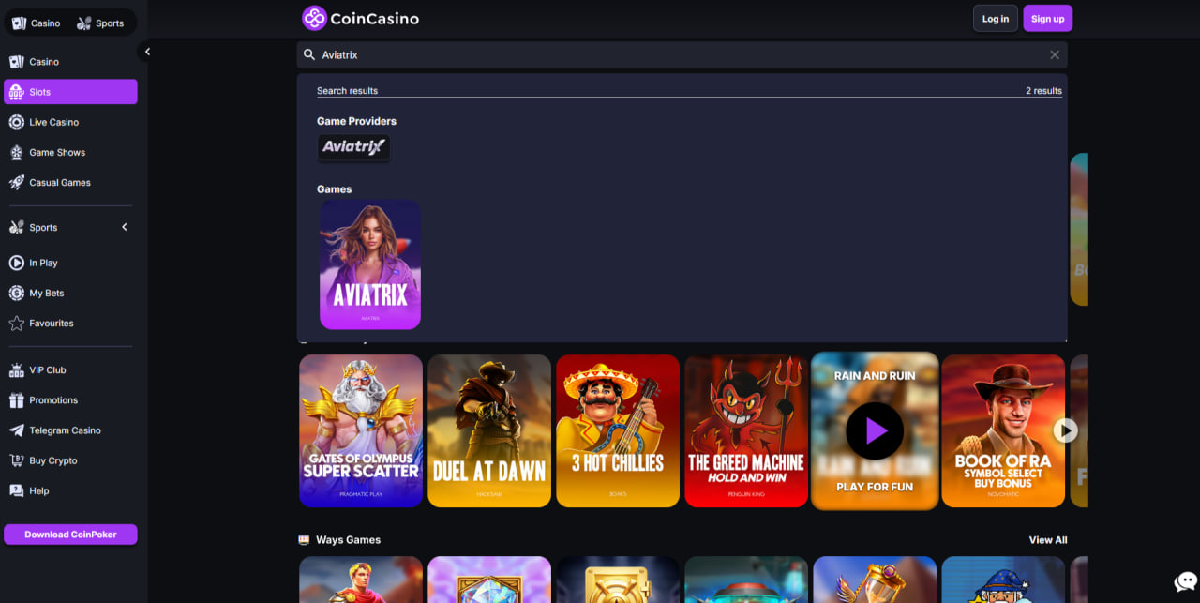Open The Greed Machine game

pos(745,430)
